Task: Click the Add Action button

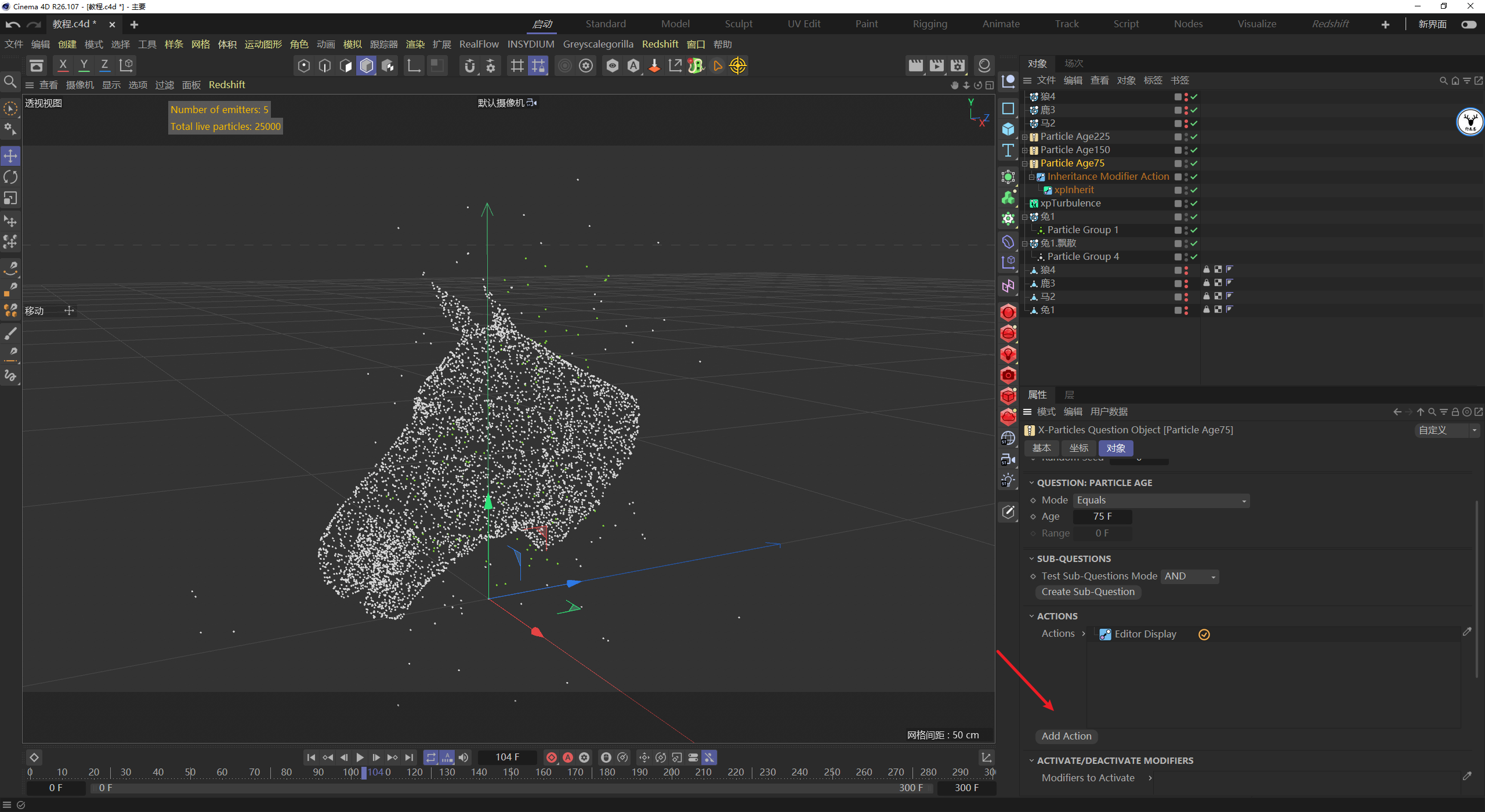Action: 1066,736
